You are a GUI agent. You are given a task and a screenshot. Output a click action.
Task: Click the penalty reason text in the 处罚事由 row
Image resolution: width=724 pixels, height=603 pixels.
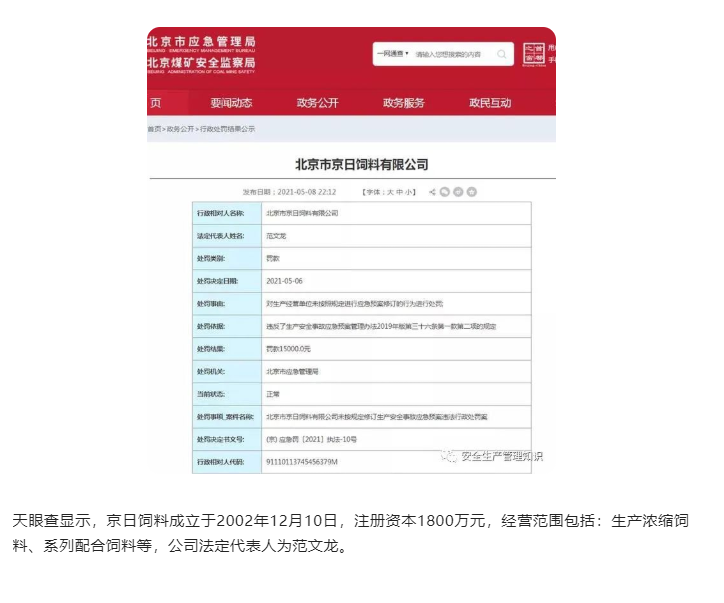coord(355,304)
